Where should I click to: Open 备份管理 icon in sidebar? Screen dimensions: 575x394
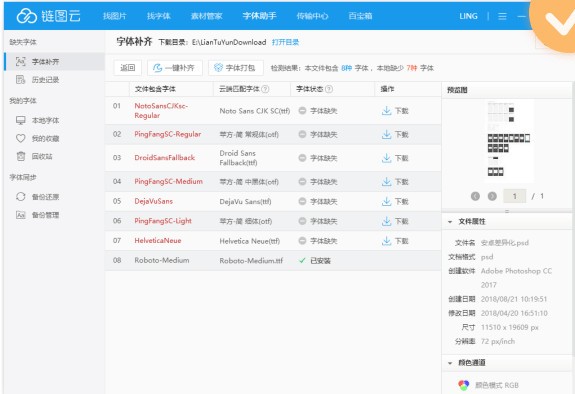(21, 215)
